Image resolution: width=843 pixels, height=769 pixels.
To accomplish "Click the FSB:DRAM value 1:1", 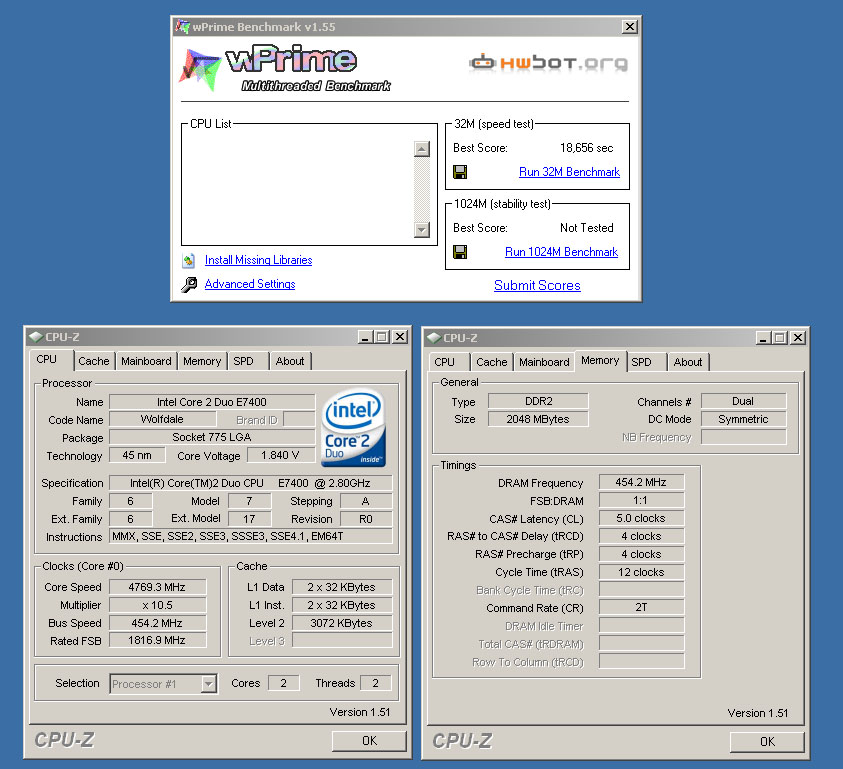I will click(641, 501).
